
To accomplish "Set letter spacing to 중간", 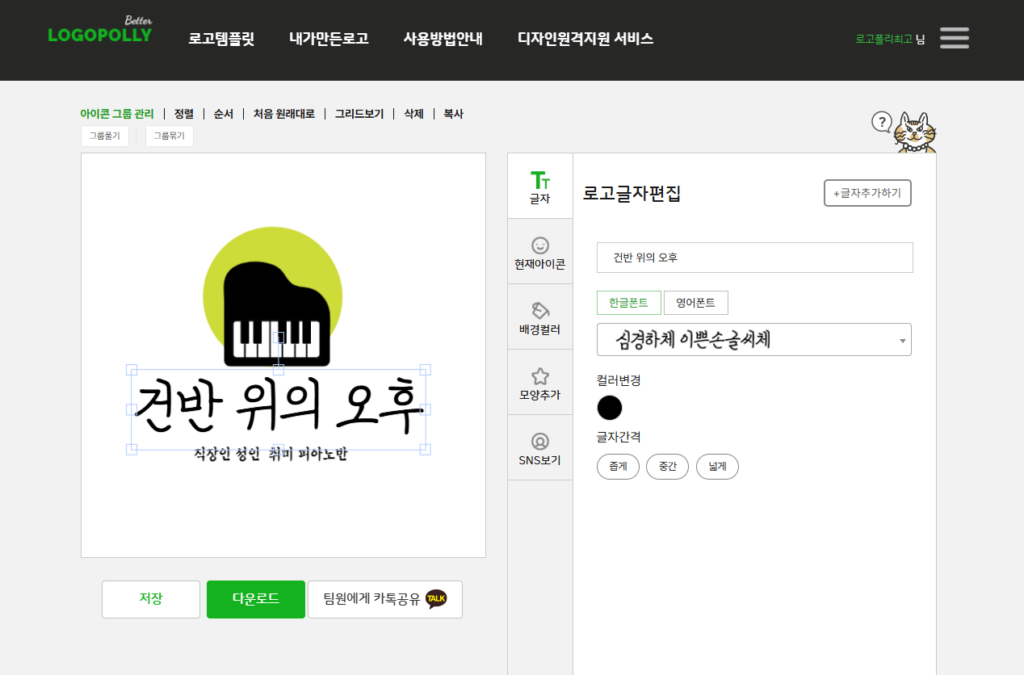I will point(667,467).
